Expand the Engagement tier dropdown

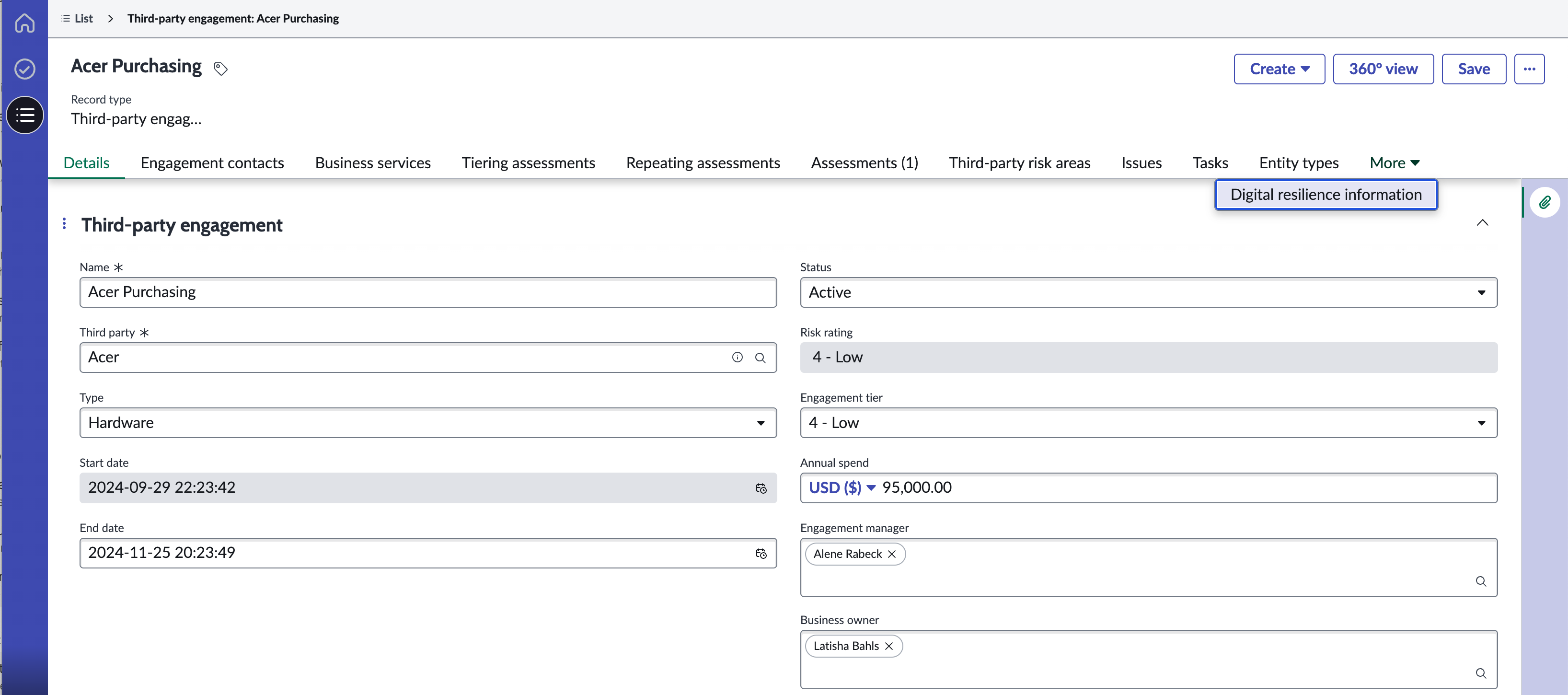tap(1148, 422)
